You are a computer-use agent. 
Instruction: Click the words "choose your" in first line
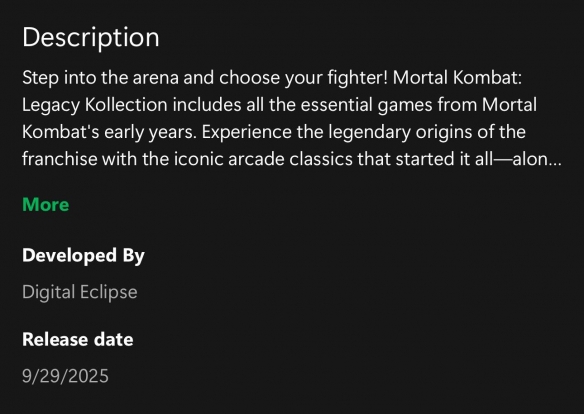[271, 78]
